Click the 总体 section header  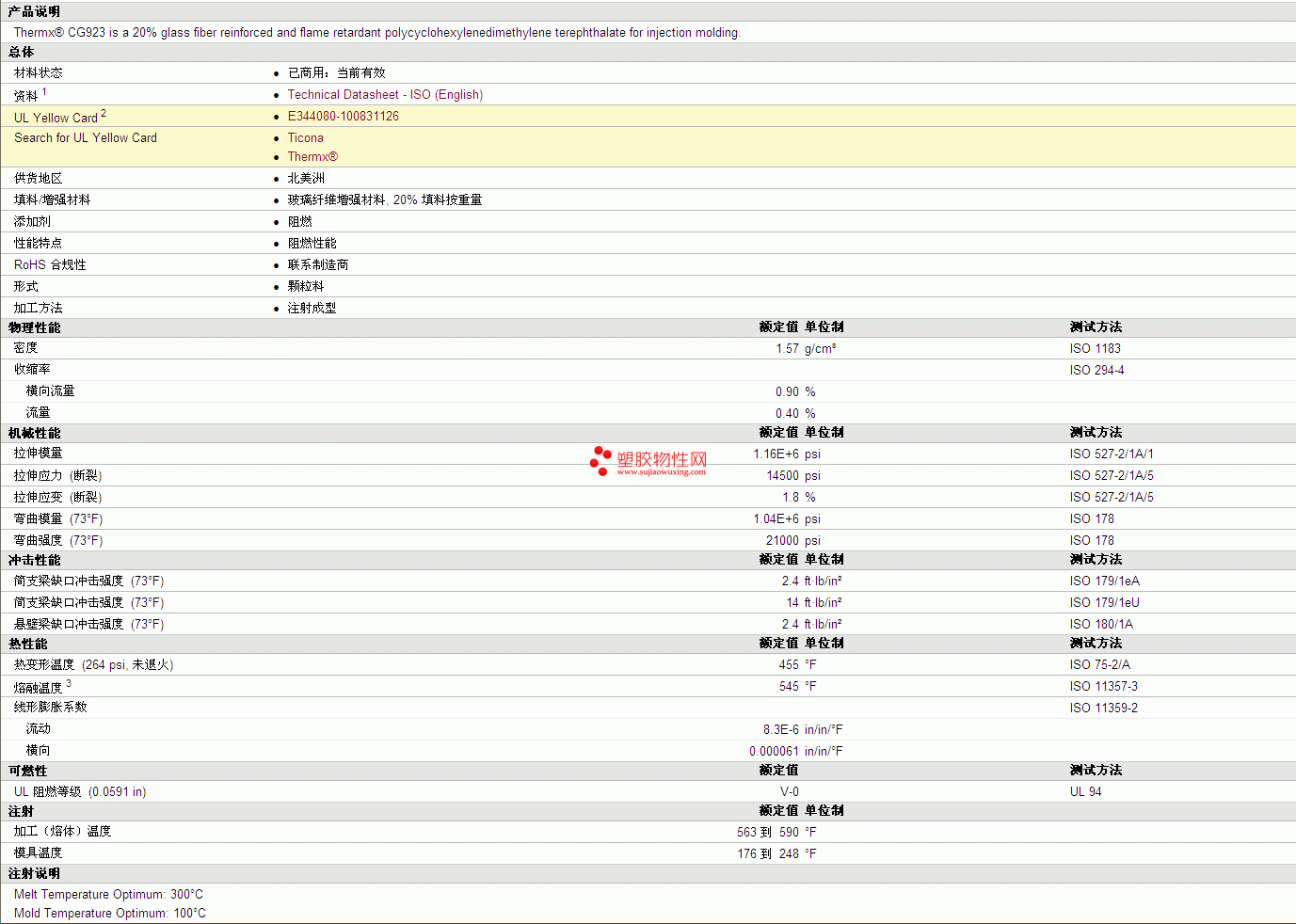(21, 52)
